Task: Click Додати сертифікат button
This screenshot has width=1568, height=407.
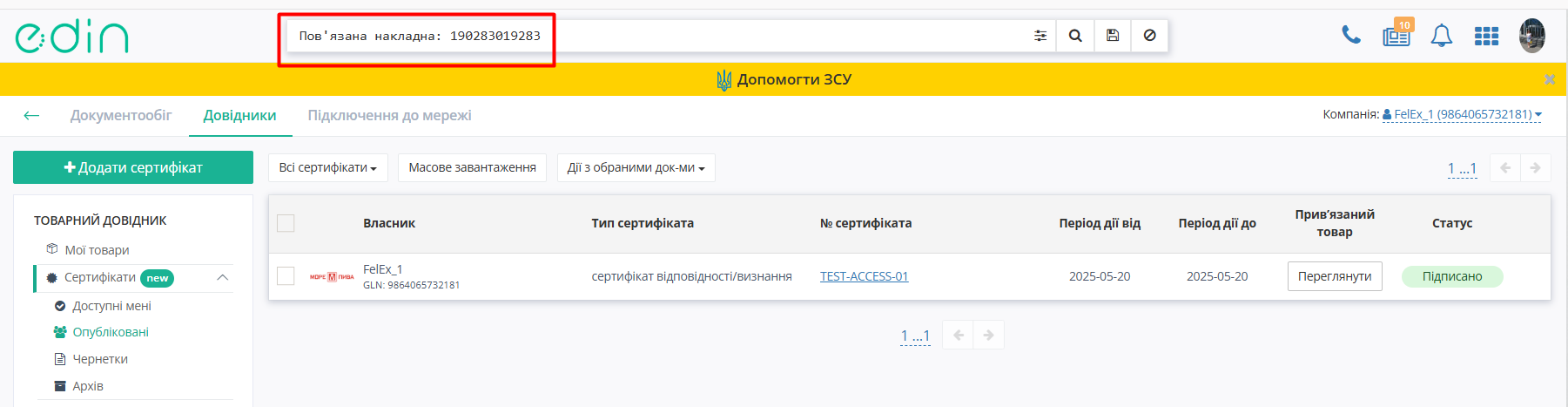Action: 133,167
